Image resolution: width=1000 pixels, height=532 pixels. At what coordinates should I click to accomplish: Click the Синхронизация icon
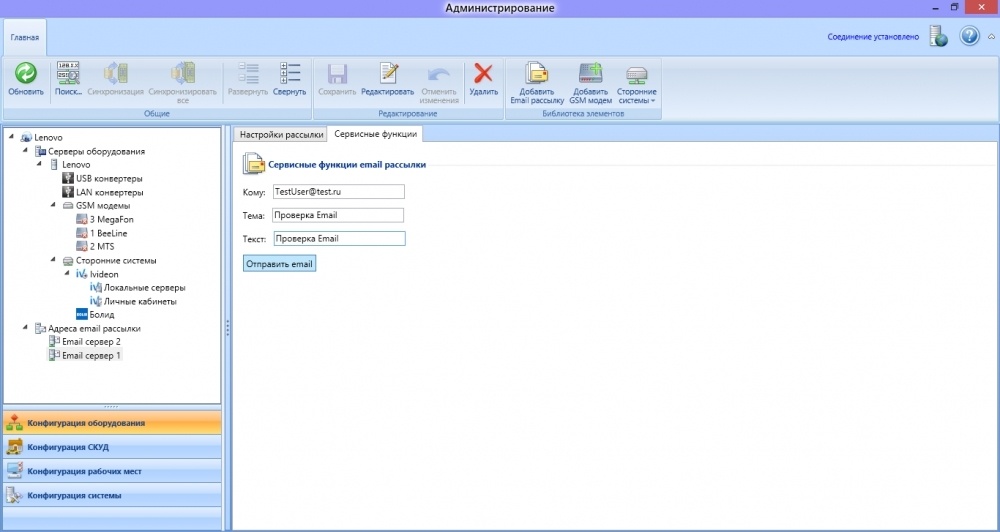click(x=115, y=73)
